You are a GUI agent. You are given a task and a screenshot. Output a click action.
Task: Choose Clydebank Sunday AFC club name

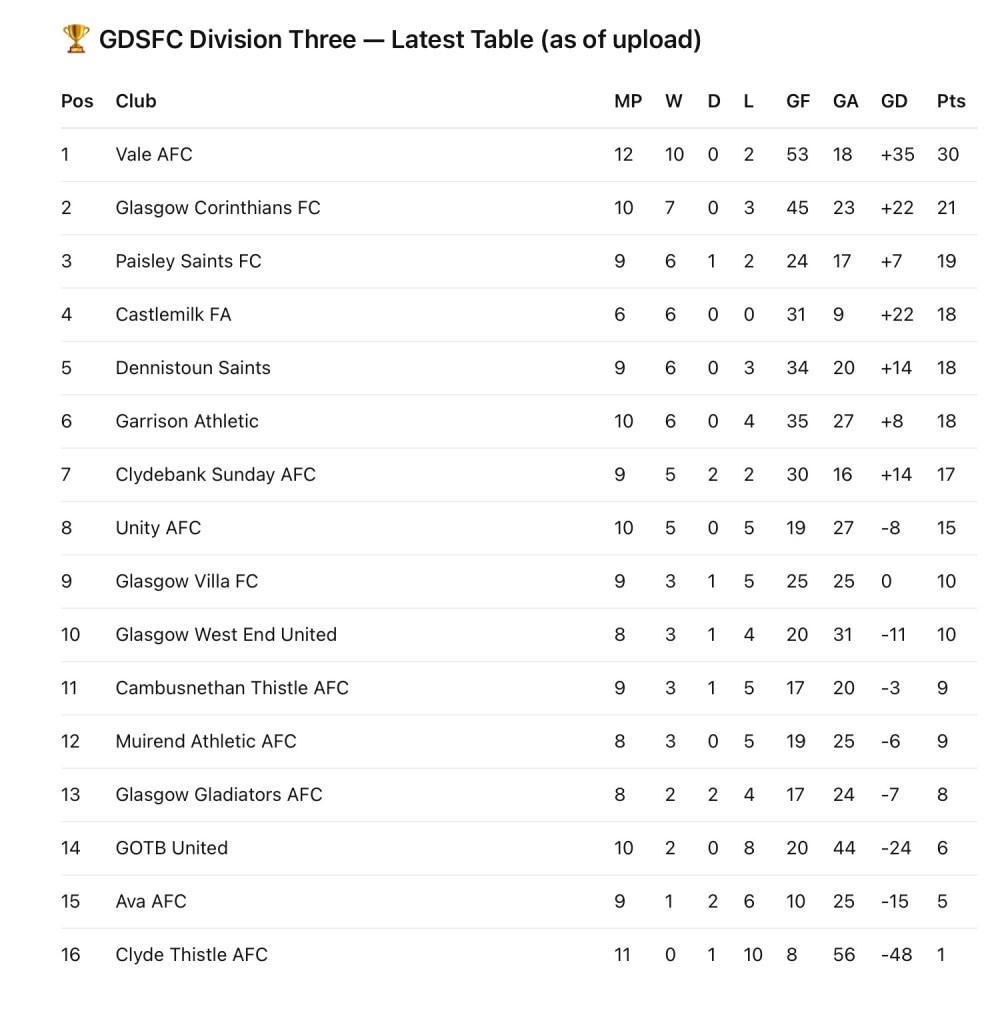[x=215, y=474]
